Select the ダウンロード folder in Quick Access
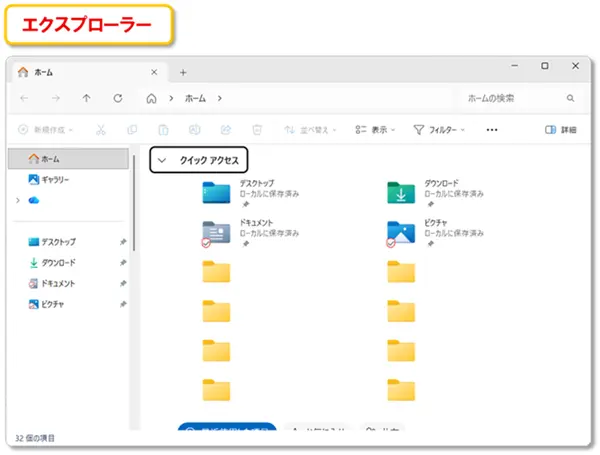 pyautogui.click(x=435, y=193)
